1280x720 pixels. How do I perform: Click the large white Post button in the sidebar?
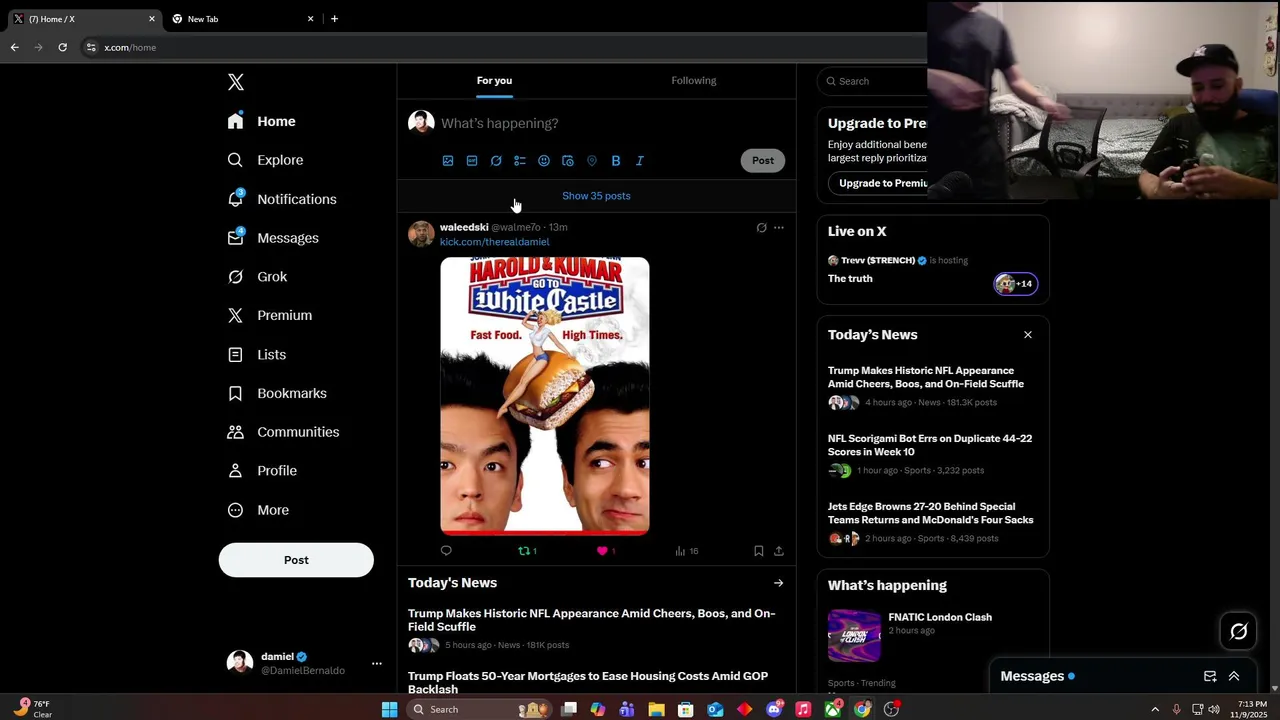(x=296, y=560)
